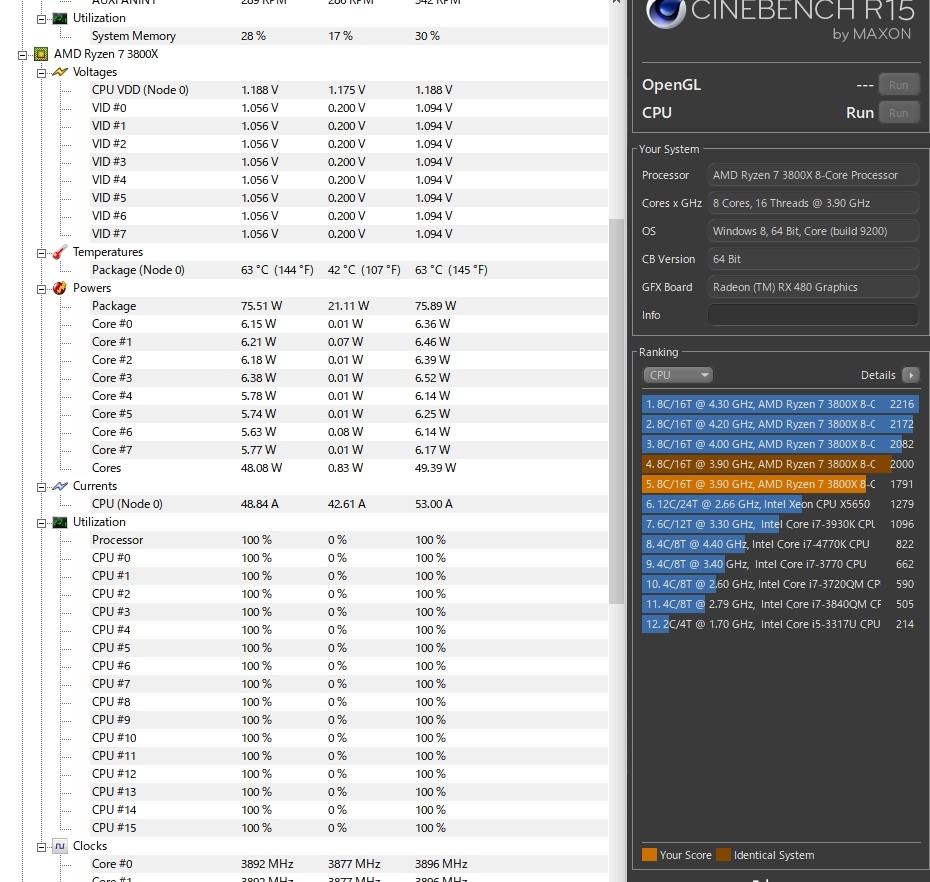Collapse the Powers tree section
This screenshot has width=930, height=882.
(42, 289)
